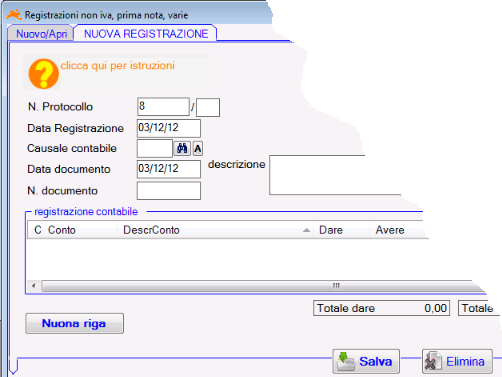Image resolution: width=502 pixels, height=377 pixels.
Task: Click the Data Registrazione date field
Action: 169,128
